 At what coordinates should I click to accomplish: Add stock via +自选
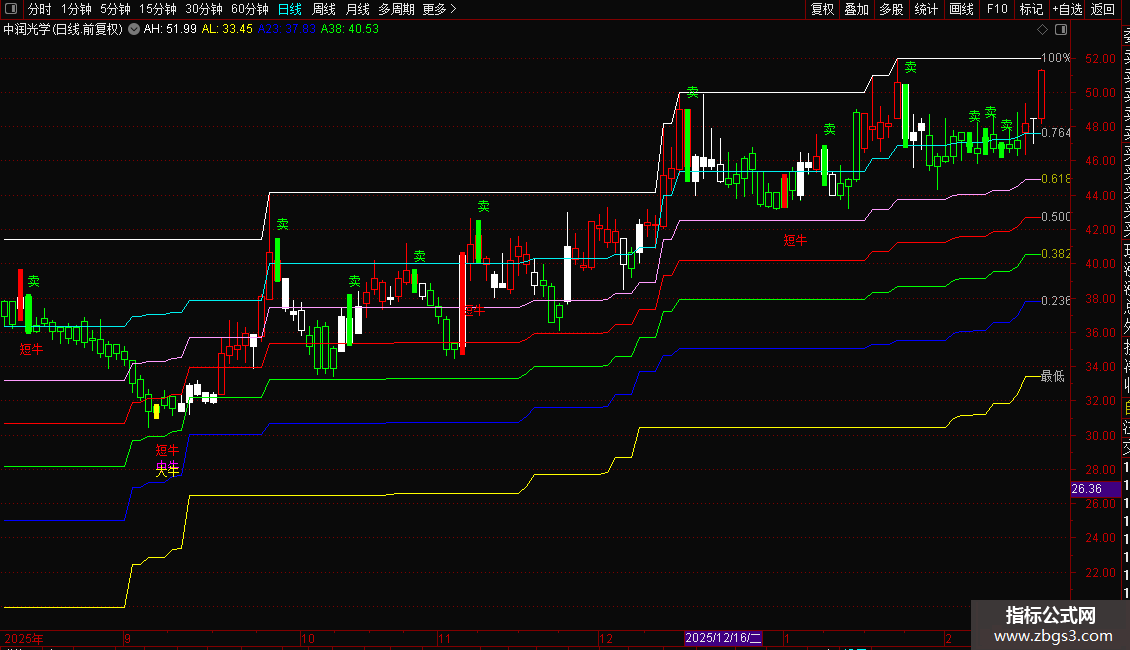pos(1067,9)
